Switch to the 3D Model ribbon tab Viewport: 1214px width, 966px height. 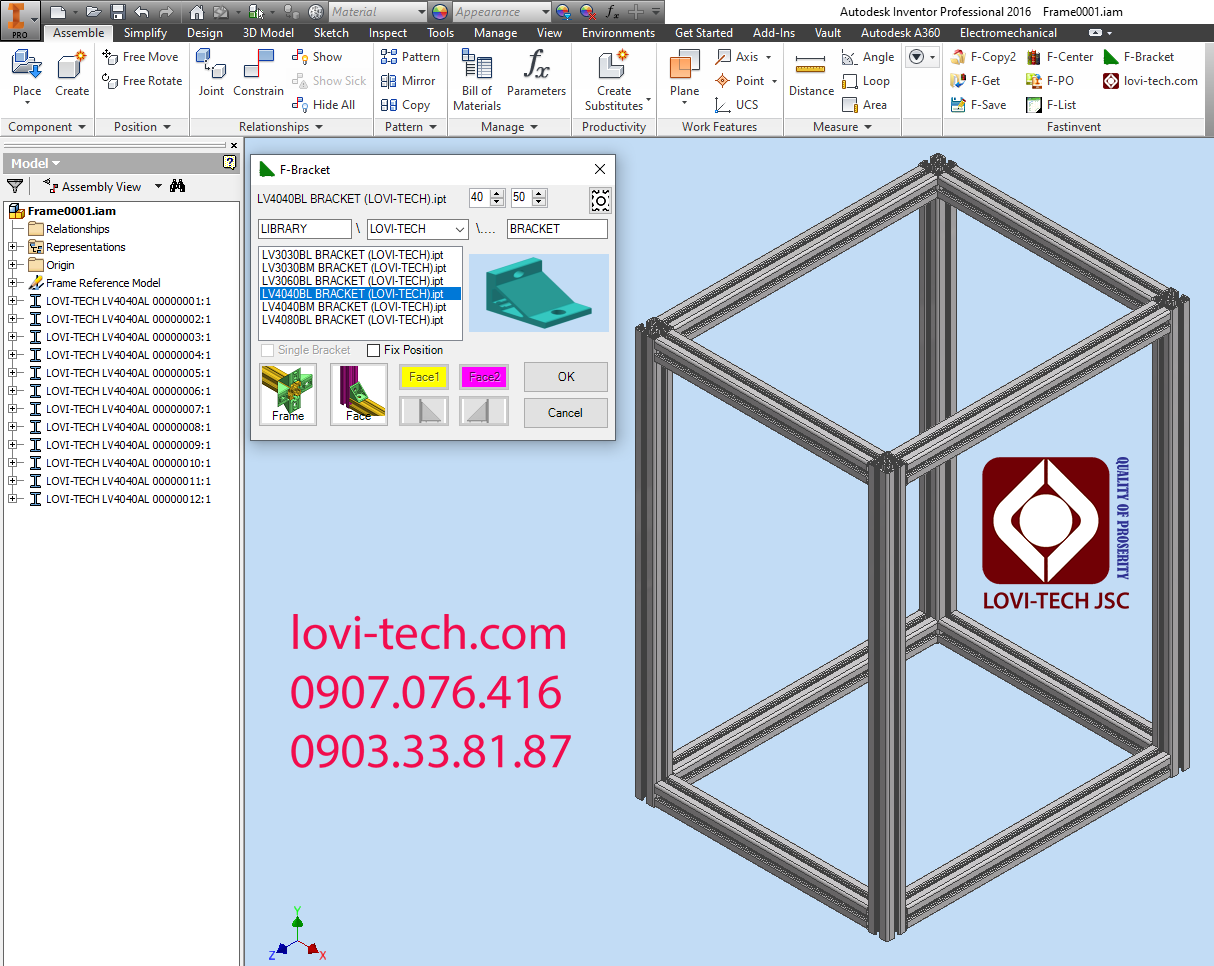(268, 33)
